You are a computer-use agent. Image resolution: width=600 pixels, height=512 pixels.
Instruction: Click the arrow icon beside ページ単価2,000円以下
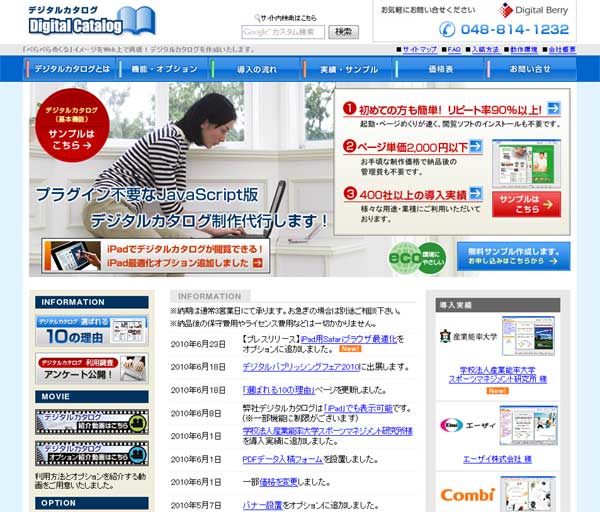click(x=476, y=146)
